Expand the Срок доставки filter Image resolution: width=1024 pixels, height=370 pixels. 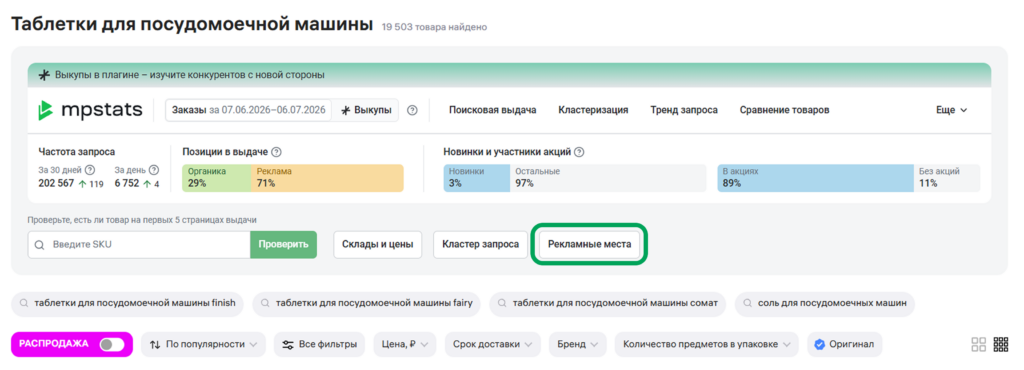(492, 345)
